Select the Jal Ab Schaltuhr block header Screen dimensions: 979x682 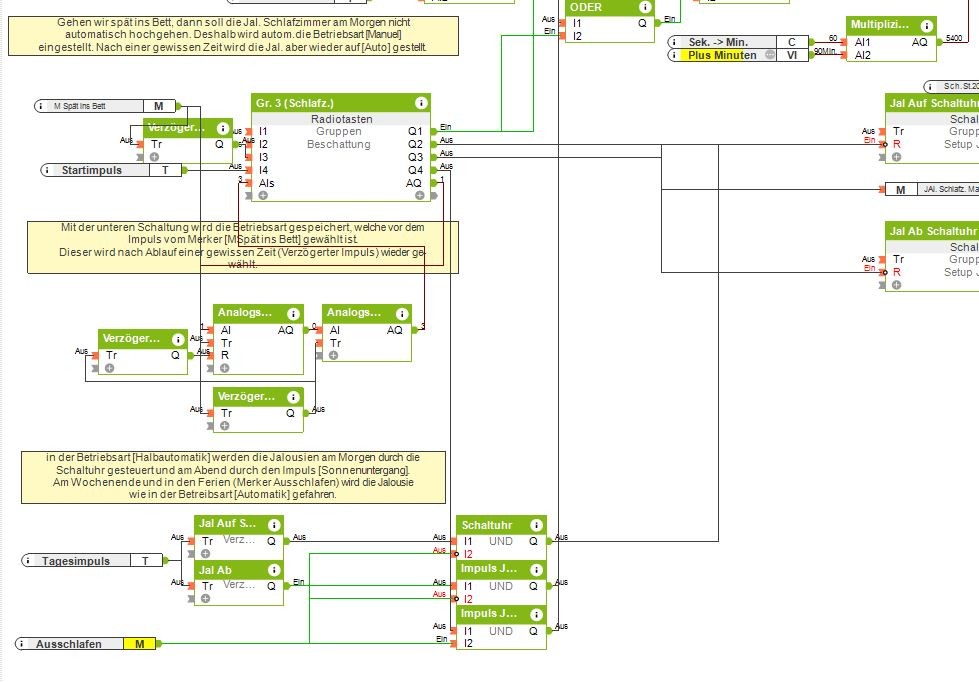click(932, 231)
